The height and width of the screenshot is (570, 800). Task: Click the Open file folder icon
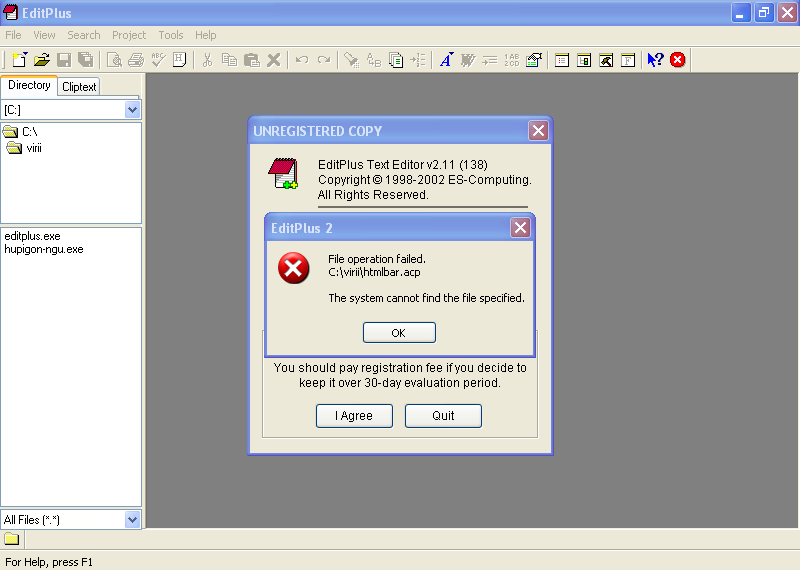point(42,60)
